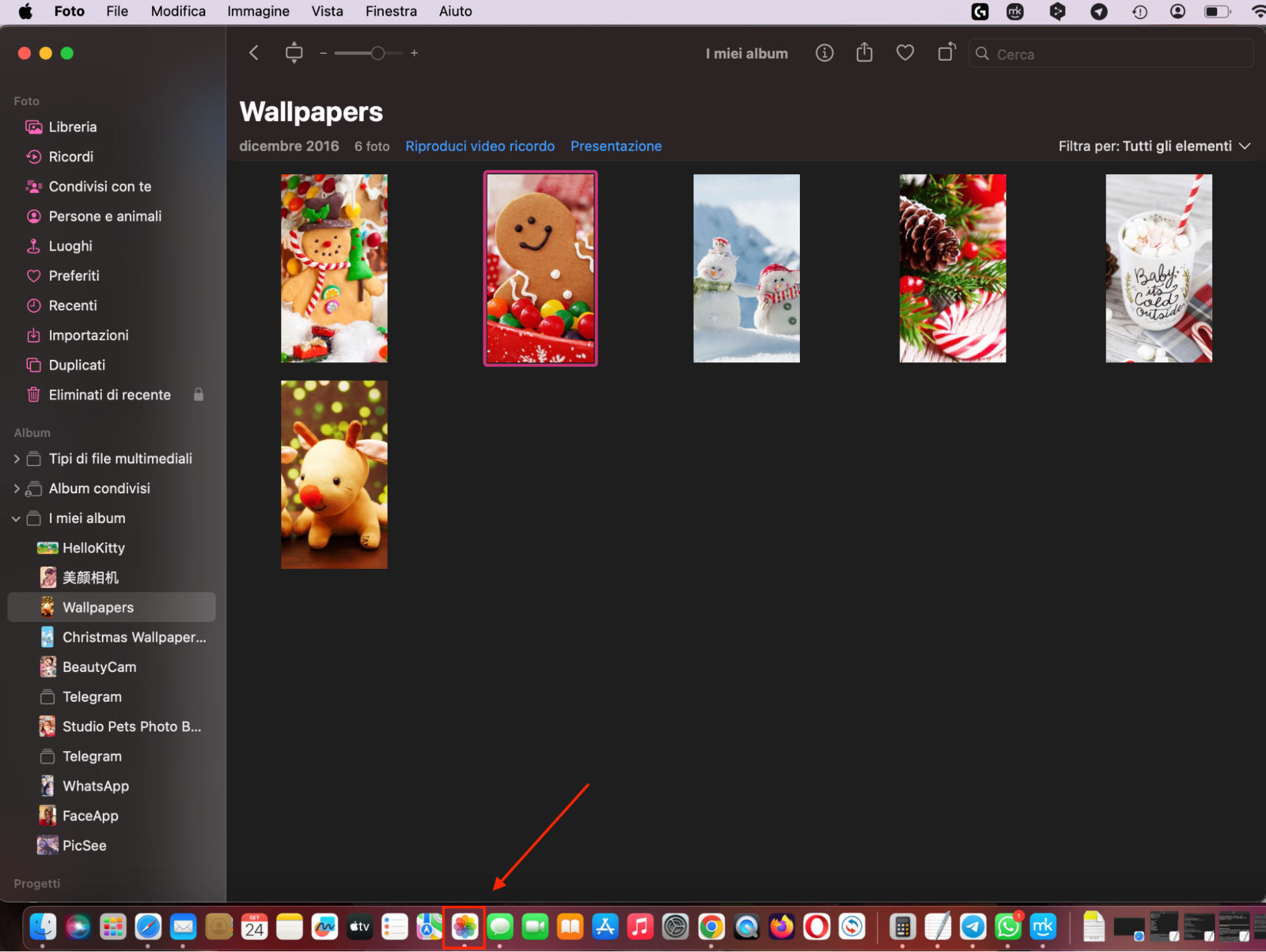Collapse the I miei album section
The height and width of the screenshot is (952, 1266).
pyautogui.click(x=15, y=518)
